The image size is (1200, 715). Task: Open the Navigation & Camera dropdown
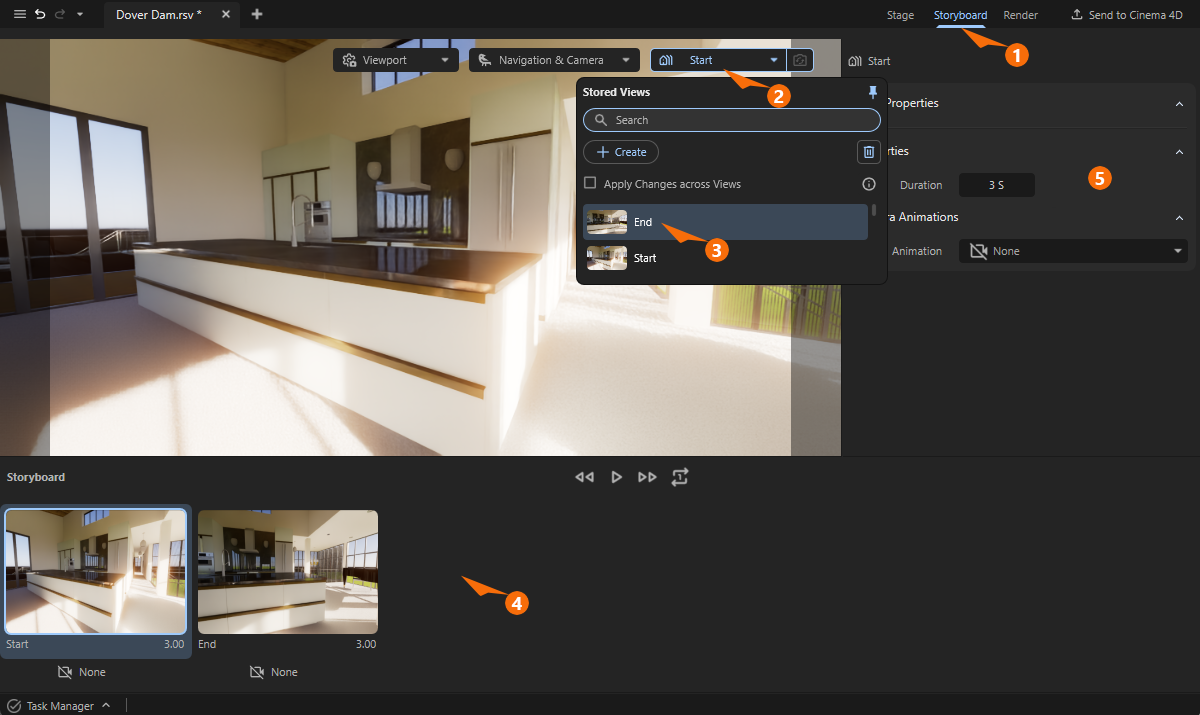click(554, 60)
